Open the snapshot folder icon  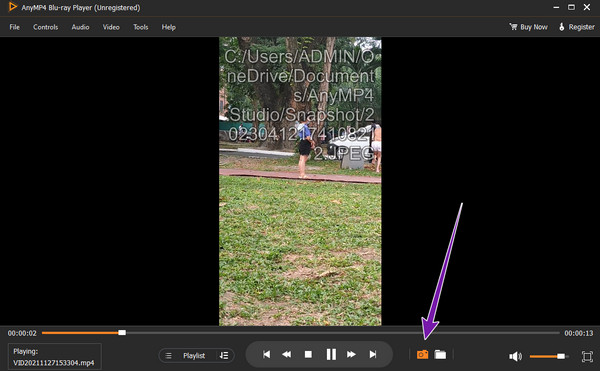coord(440,355)
